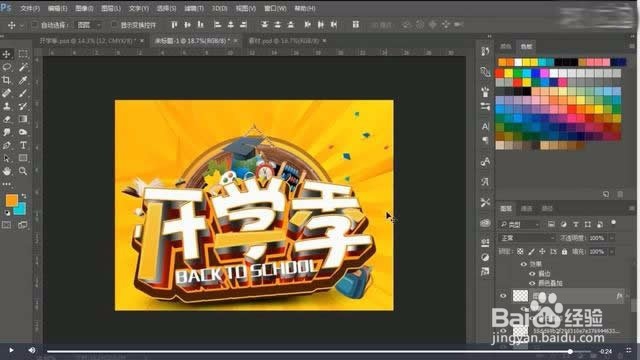Hide the 效果 effects group eye
The width and height of the screenshot is (640, 360).
pyautogui.click(x=524, y=264)
